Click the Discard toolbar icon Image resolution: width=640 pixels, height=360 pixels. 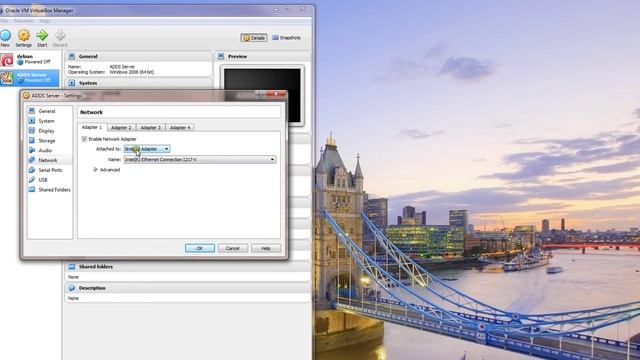point(60,35)
